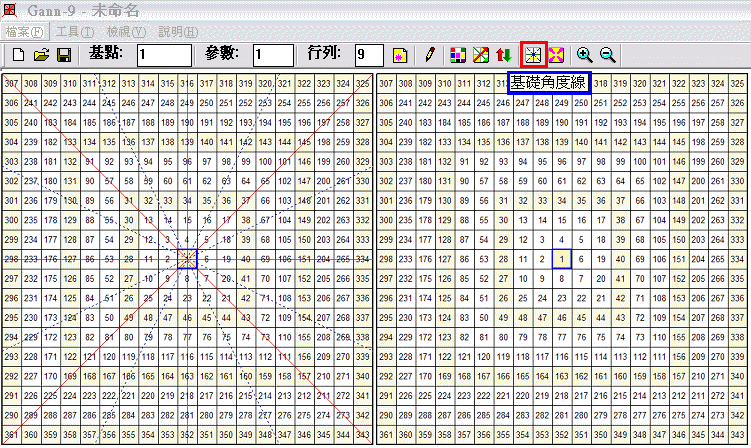Click cell 352 in the left grid
The height and width of the screenshot is (448, 751).
pos(187,435)
